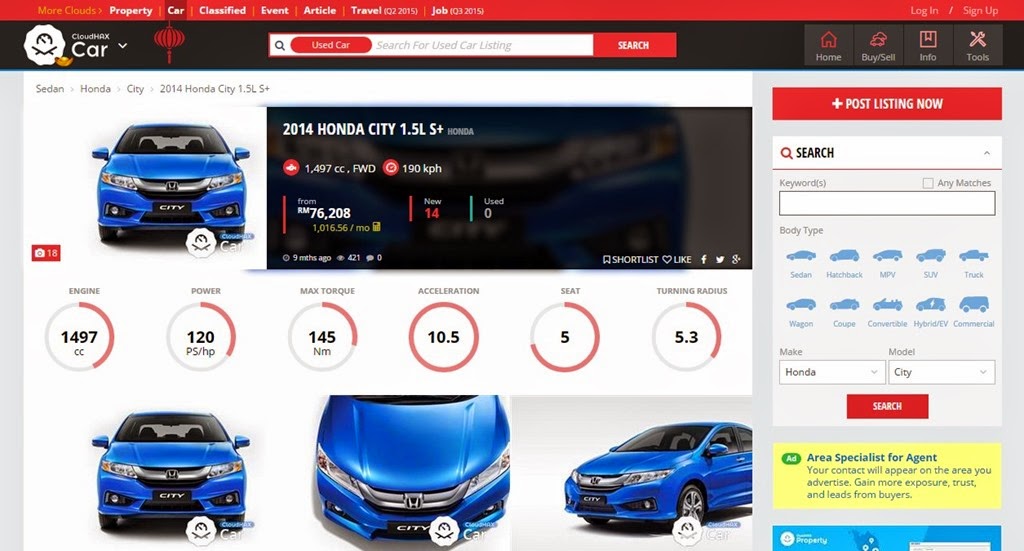This screenshot has height=551, width=1024.
Task: Enable the Any Matches checkbox
Action: [x=927, y=183]
